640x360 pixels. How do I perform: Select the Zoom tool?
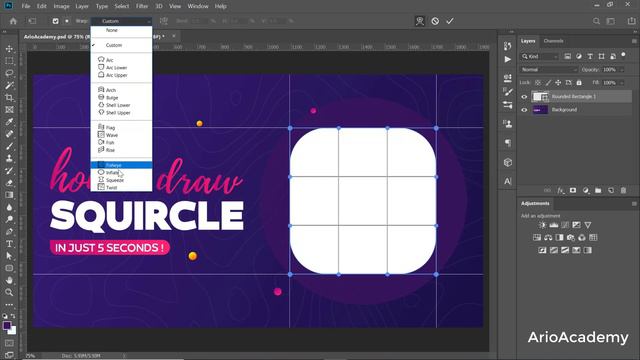click(9, 292)
